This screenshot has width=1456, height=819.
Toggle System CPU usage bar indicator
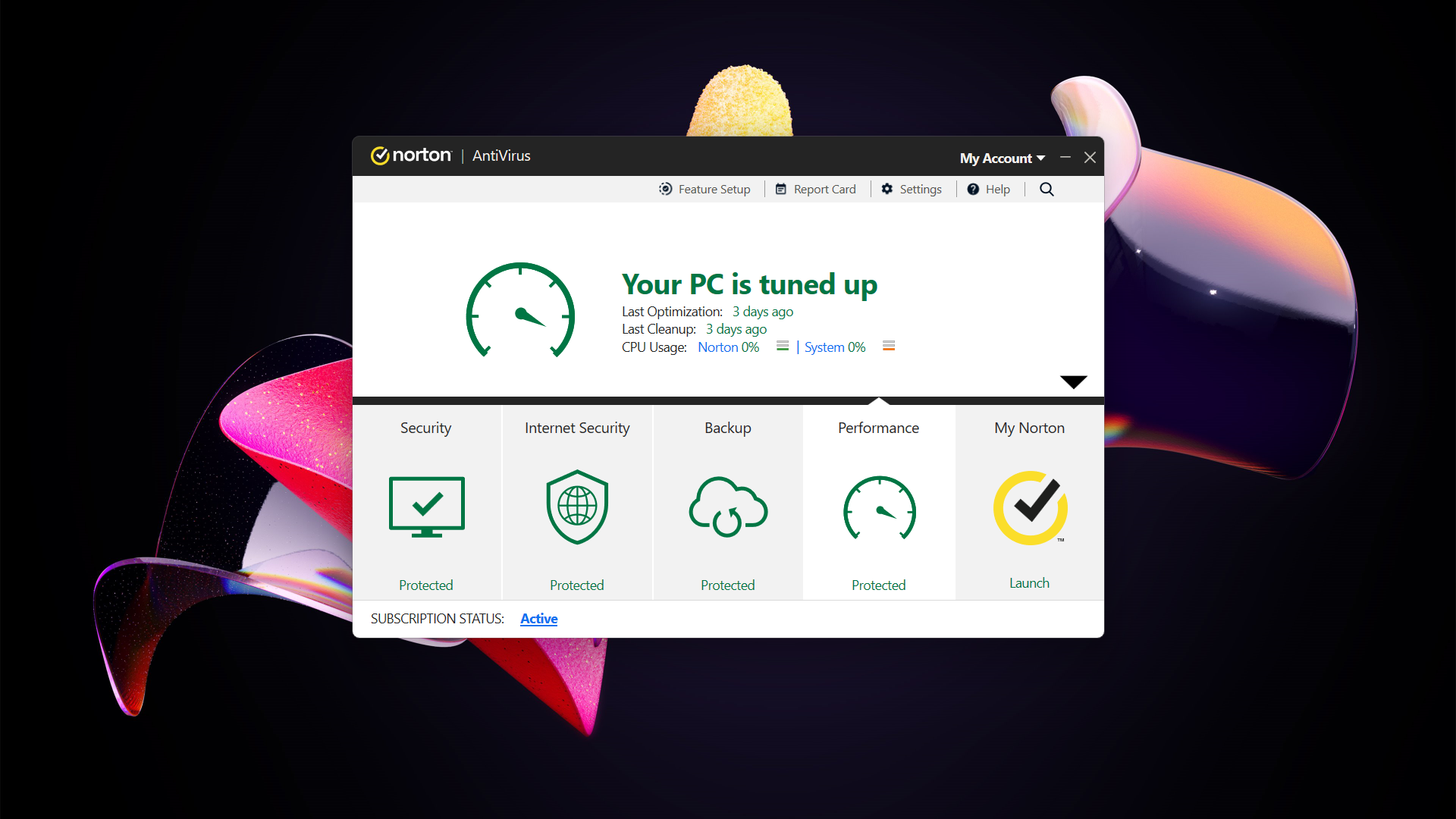pos(887,347)
